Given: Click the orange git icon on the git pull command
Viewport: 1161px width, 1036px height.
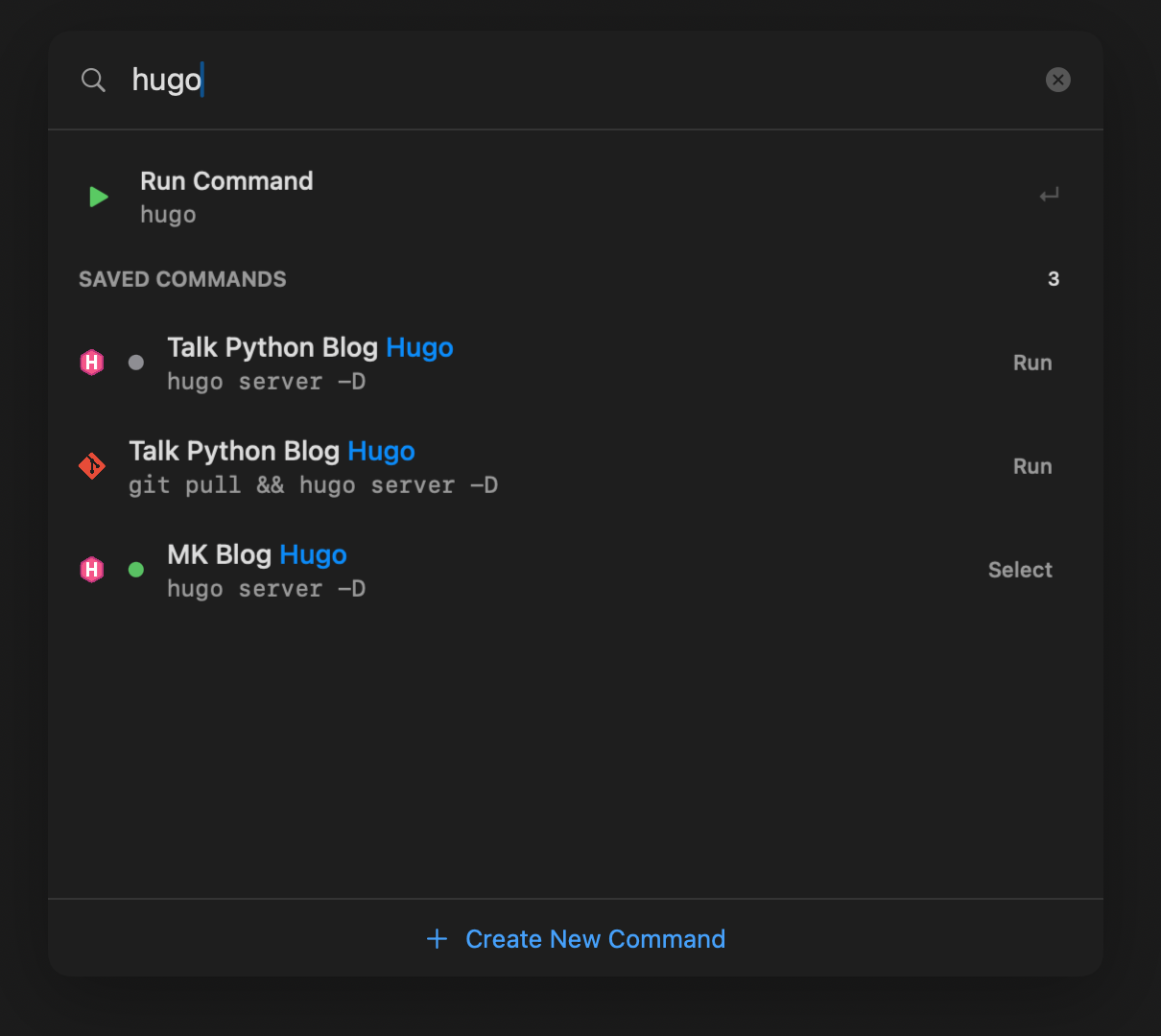Looking at the screenshot, I should (91, 466).
